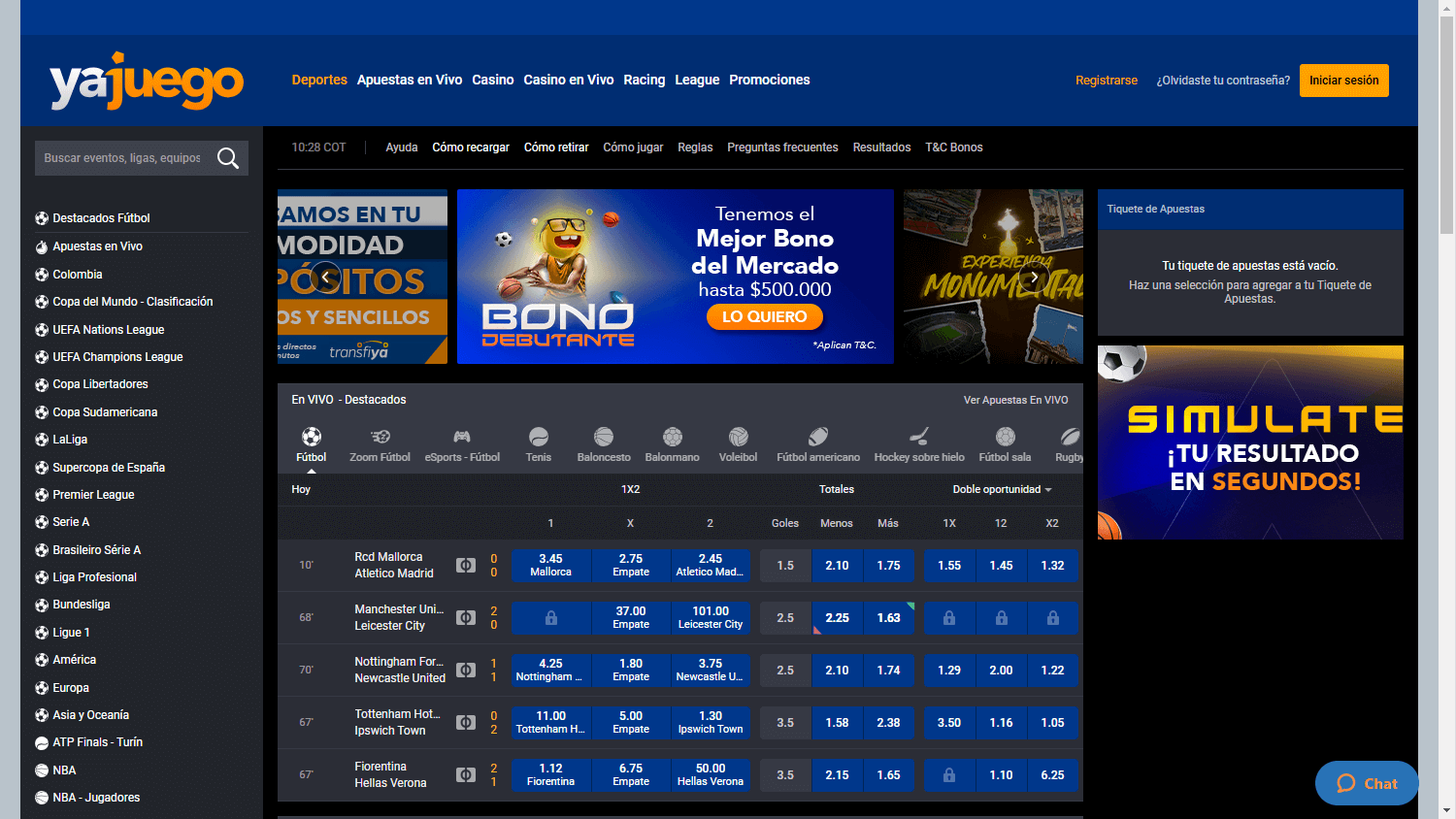Select the eSports - Fútbol gamepad icon

462,437
